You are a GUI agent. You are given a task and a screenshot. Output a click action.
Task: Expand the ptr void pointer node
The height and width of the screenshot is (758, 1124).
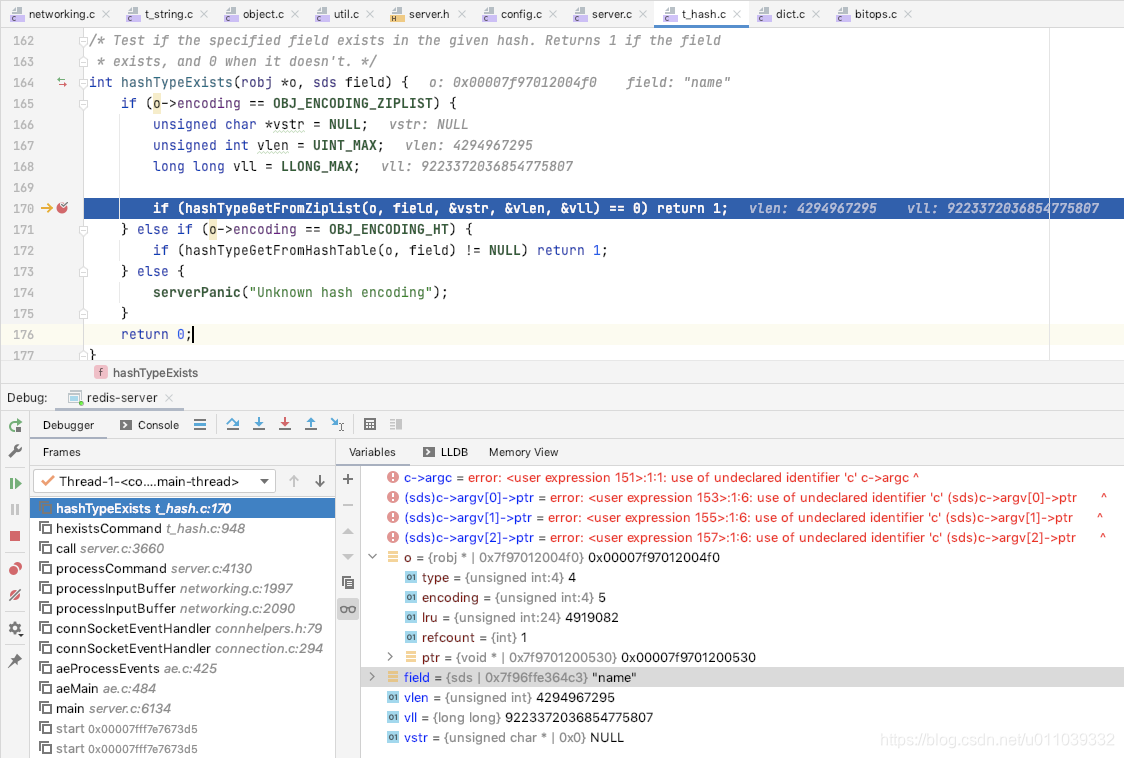tap(390, 657)
